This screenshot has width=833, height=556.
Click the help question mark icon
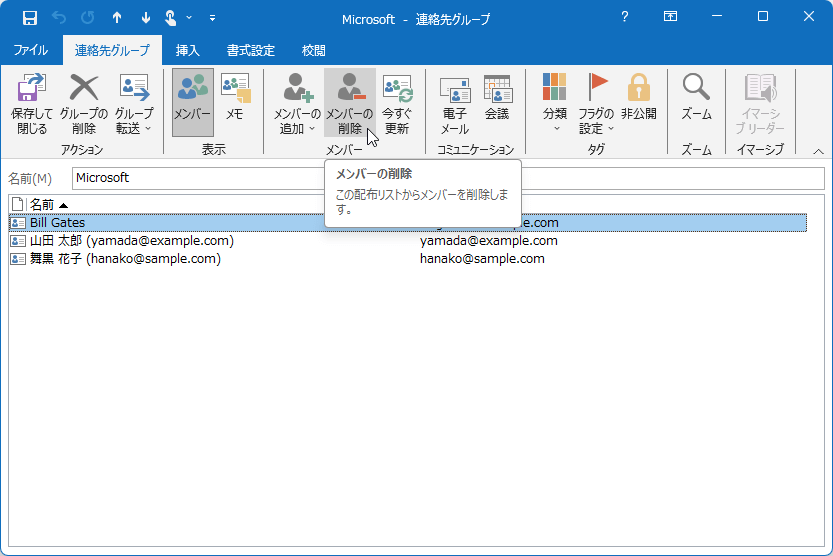coord(625,17)
